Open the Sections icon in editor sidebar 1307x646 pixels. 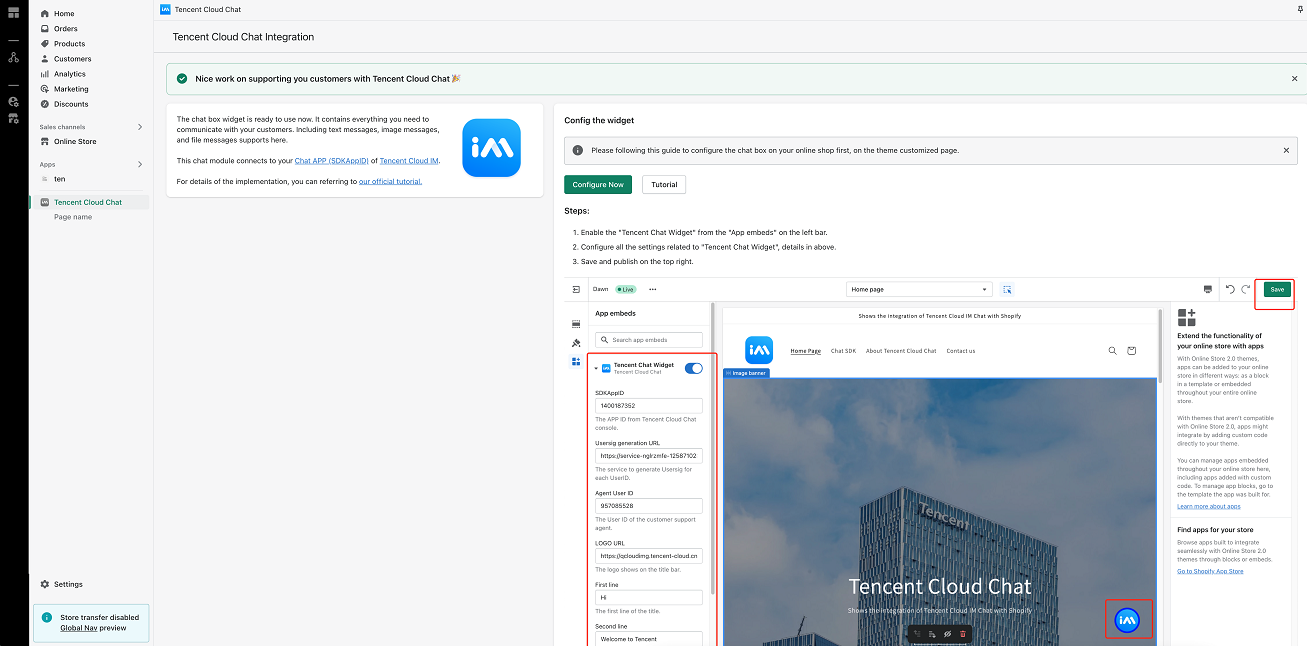(x=576, y=324)
